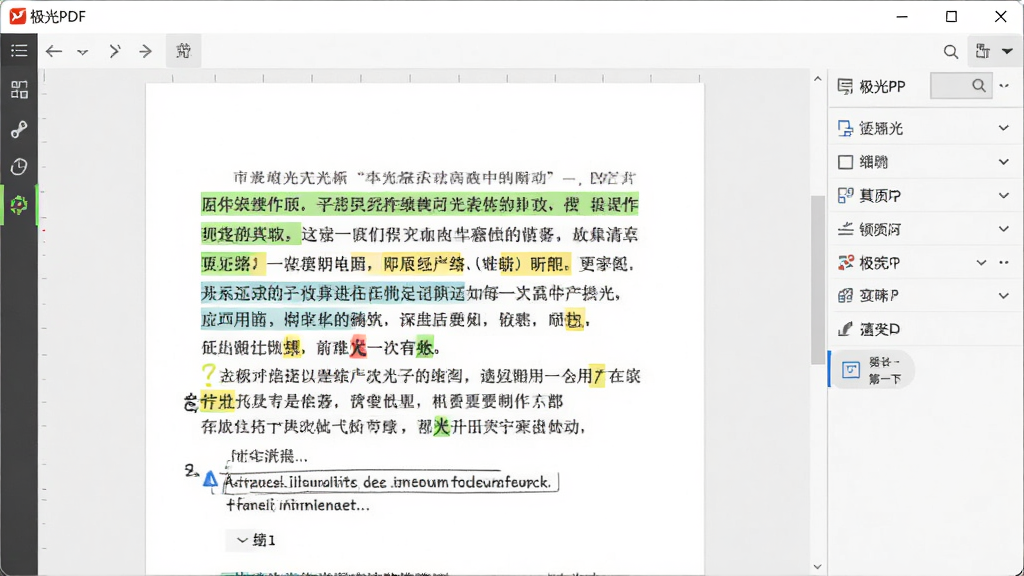Click the blue highlighted text line

[x=332, y=293]
